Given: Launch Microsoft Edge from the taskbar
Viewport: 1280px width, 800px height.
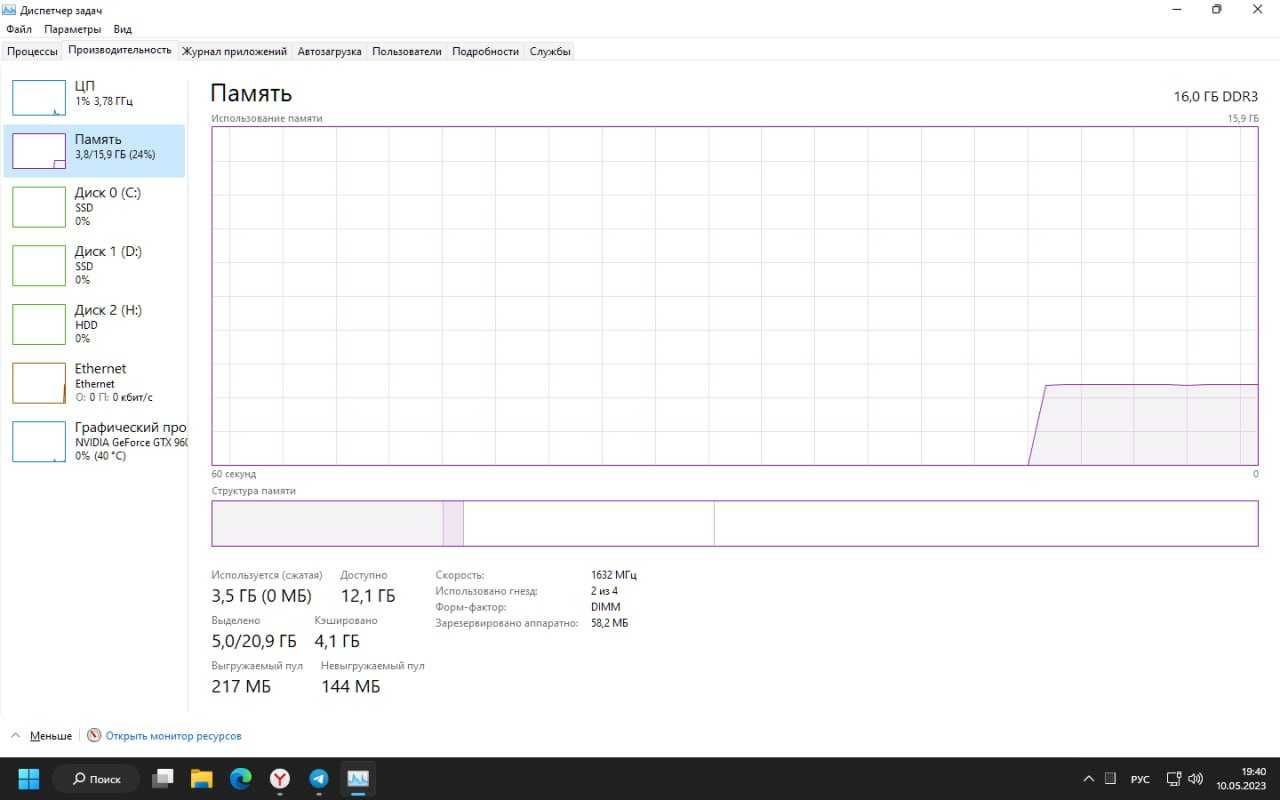Looking at the screenshot, I should [241, 778].
